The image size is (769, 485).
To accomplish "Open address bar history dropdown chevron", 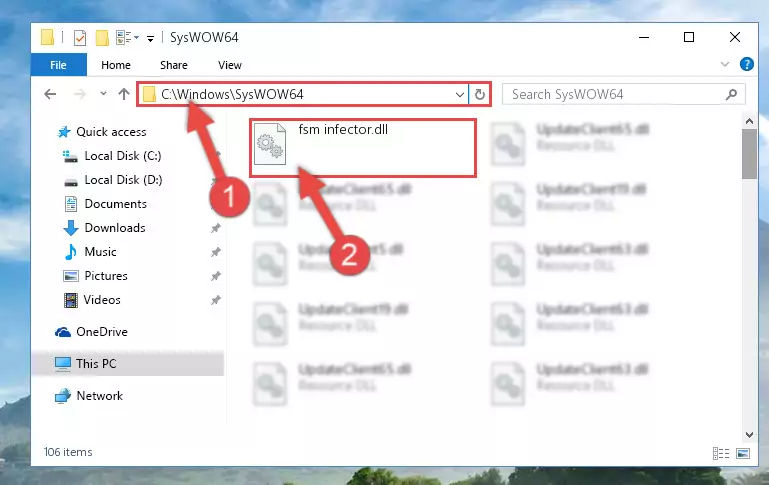I will [460, 94].
